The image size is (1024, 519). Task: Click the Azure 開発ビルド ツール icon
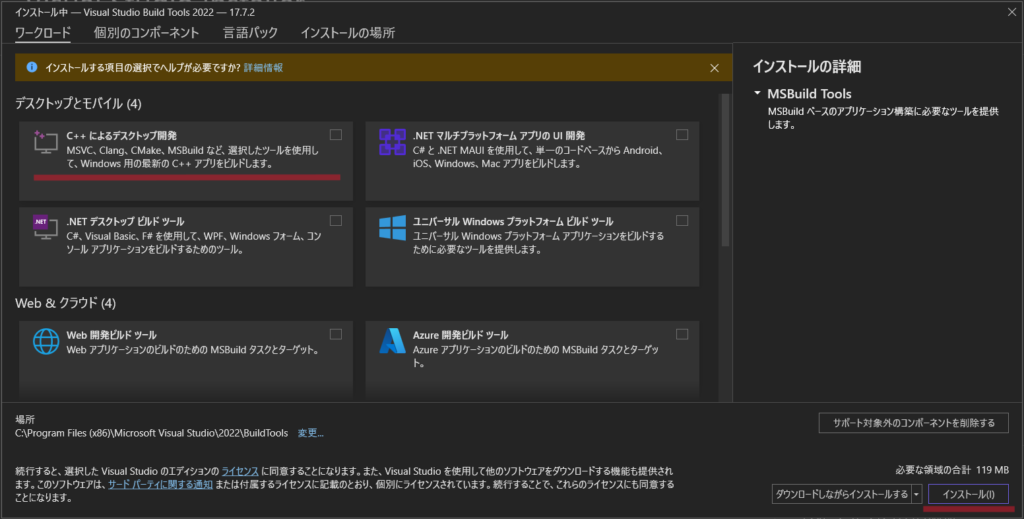coord(392,341)
